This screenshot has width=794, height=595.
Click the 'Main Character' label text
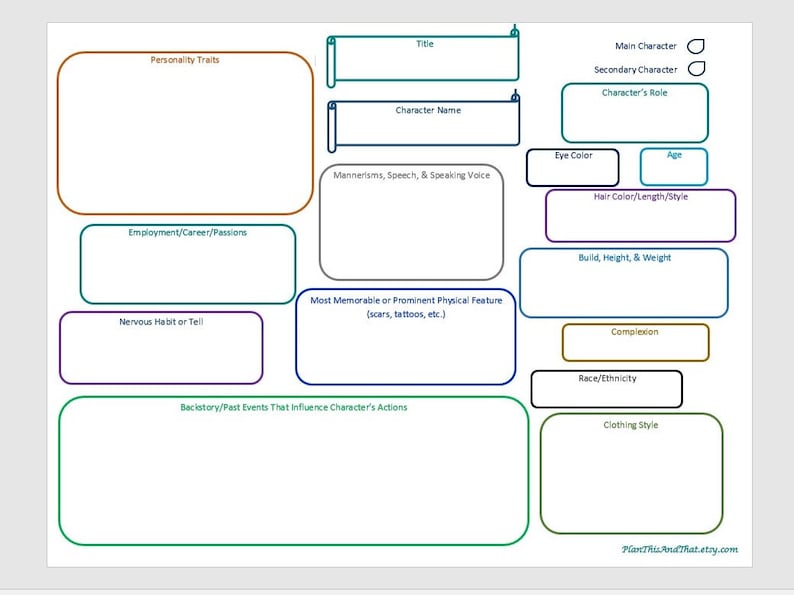(646, 46)
